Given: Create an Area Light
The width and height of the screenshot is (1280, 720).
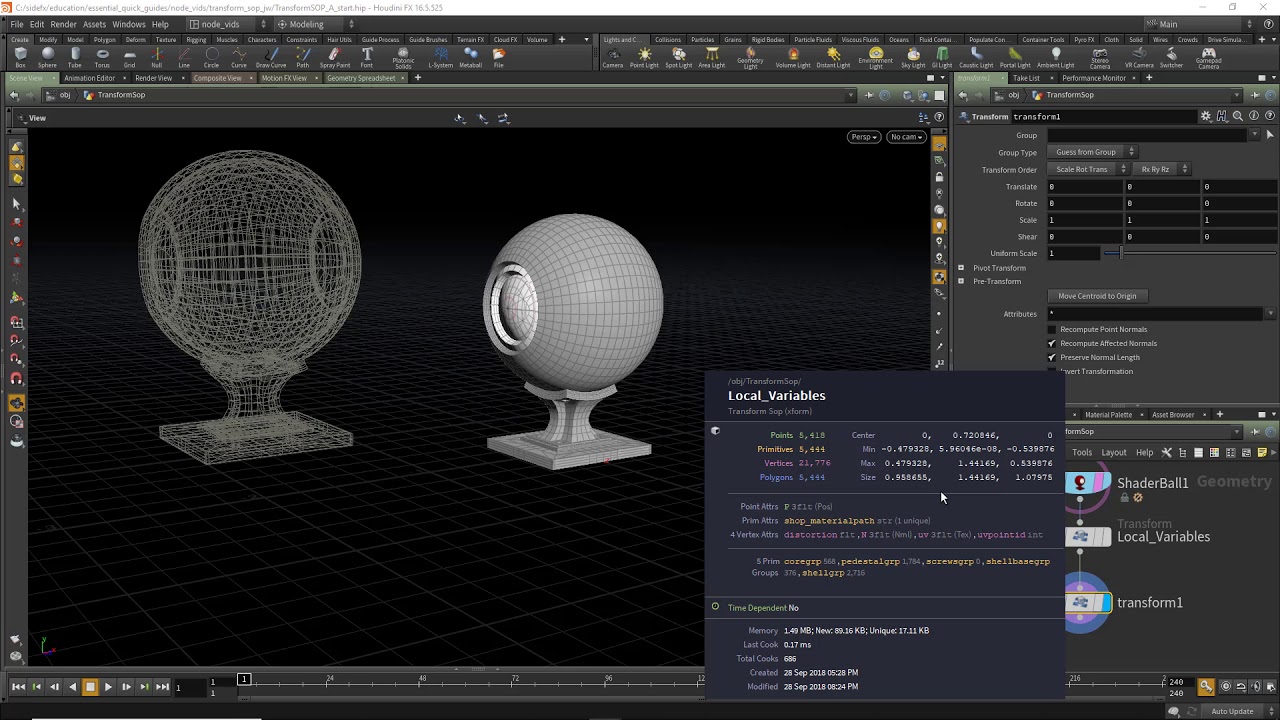Looking at the screenshot, I should click(711, 58).
